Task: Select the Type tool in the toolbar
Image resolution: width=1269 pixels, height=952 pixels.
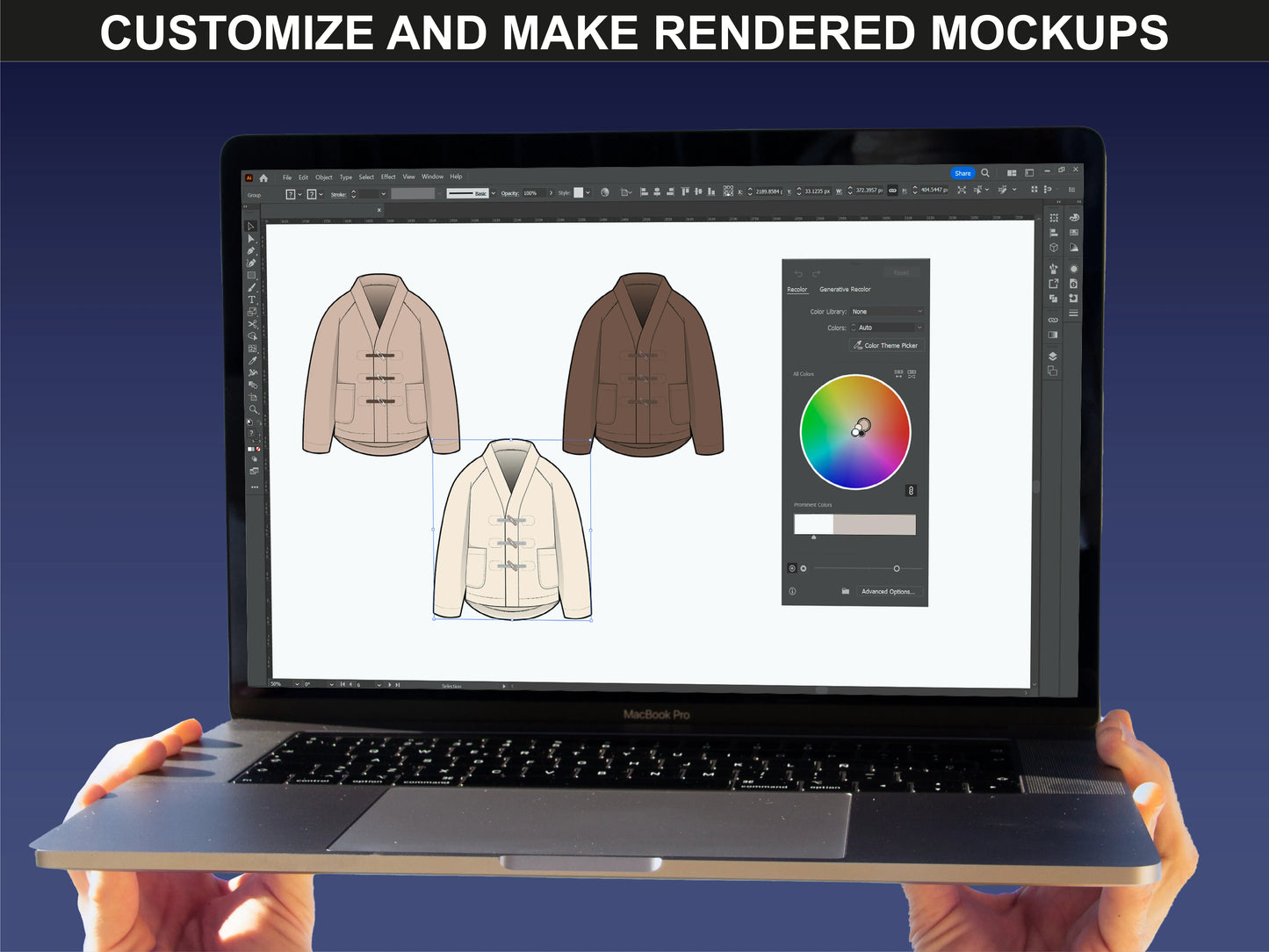Action: coord(251,299)
